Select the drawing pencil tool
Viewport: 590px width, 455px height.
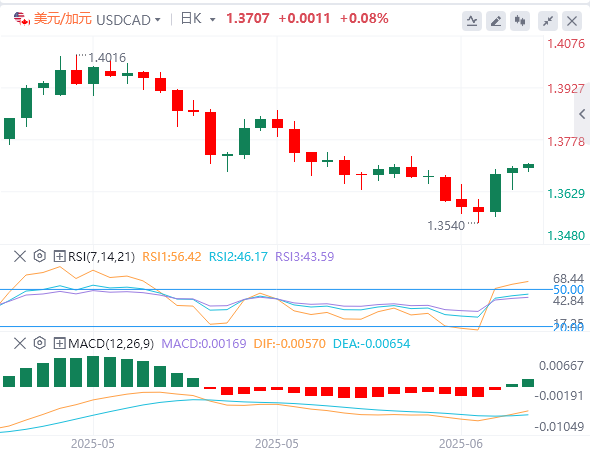pos(496,21)
